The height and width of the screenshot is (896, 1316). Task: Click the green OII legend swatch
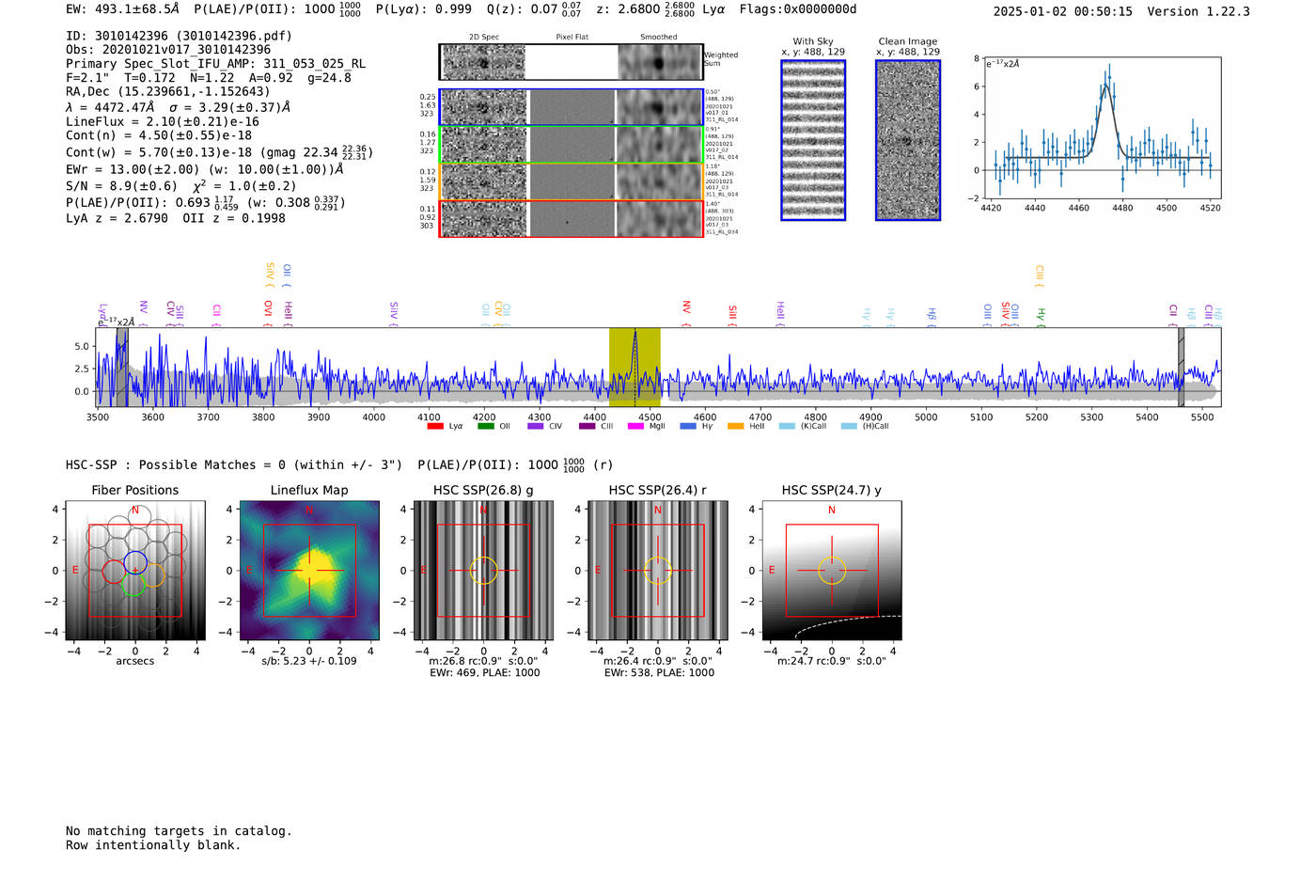486,426
